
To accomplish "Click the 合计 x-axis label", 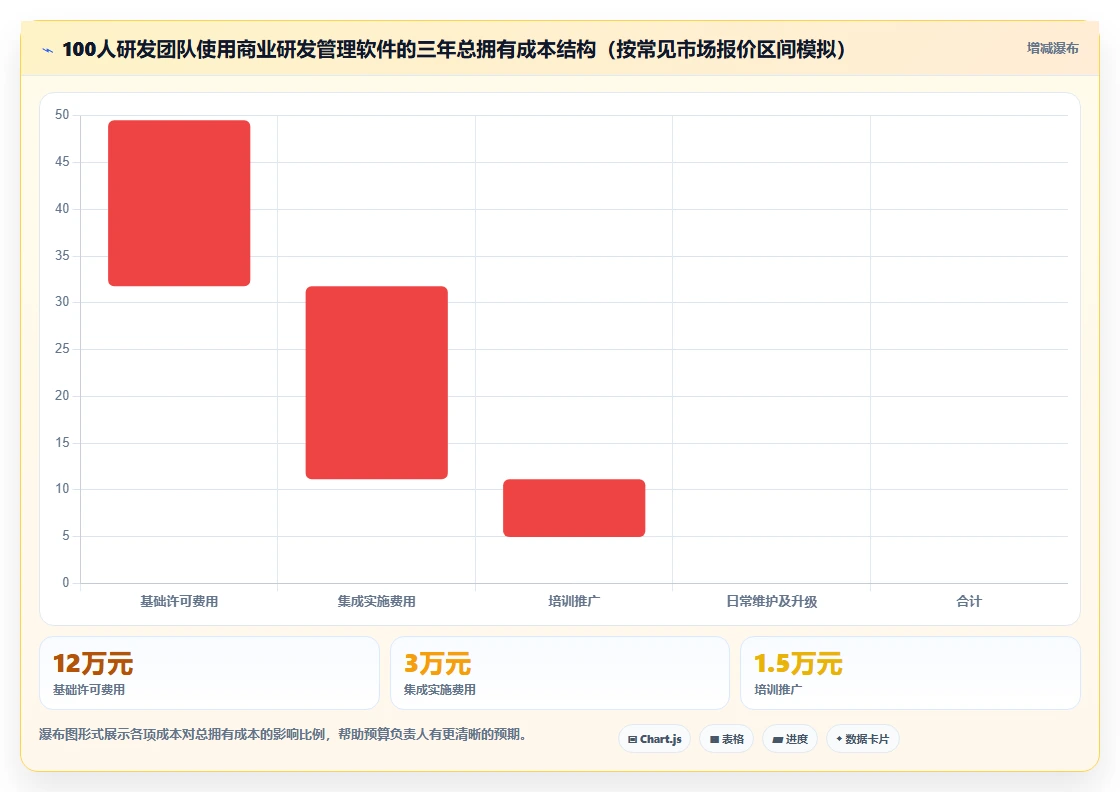I will point(969,601).
